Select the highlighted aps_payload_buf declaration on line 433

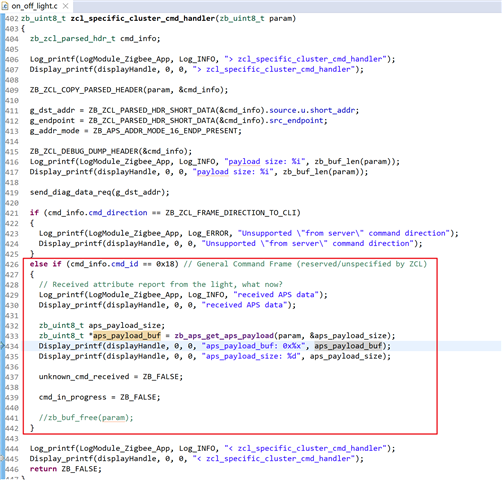(127, 336)
